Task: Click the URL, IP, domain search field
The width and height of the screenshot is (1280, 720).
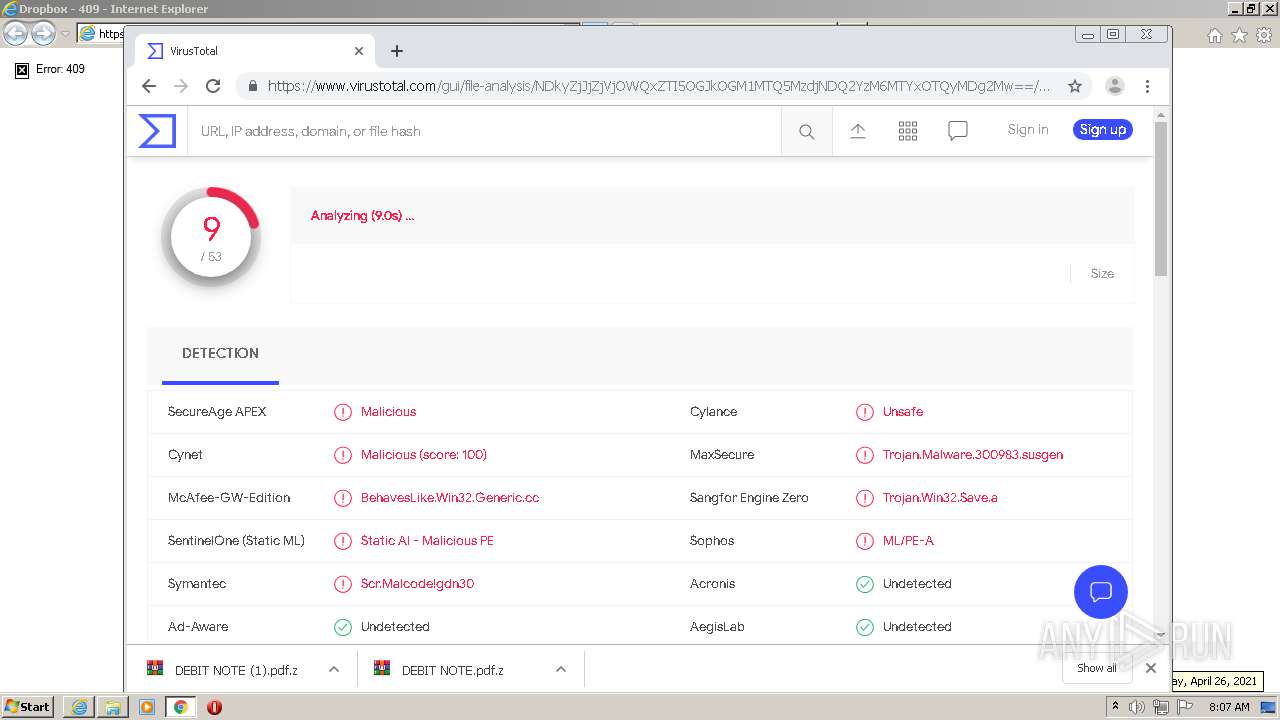Action: click(x=484, y=131)
